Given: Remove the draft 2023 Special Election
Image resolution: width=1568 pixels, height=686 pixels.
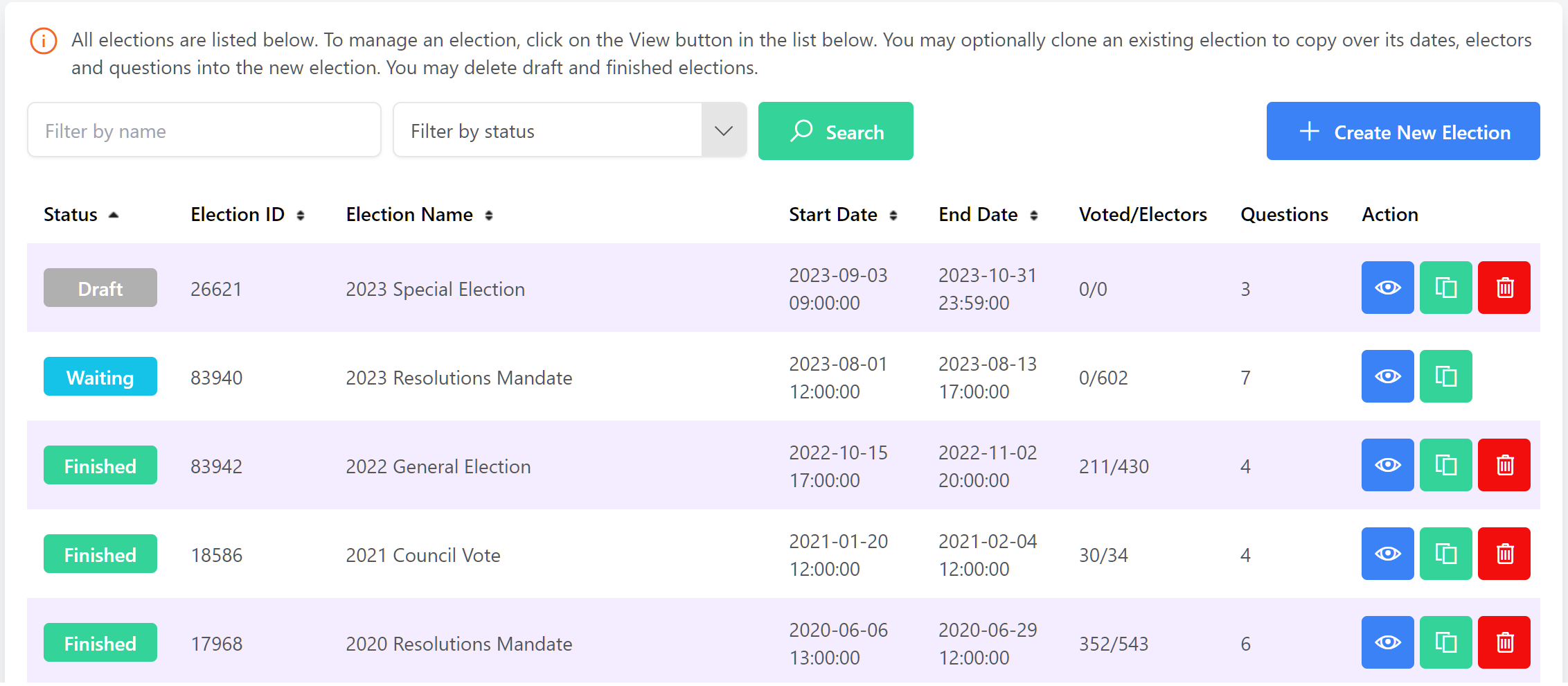Looking at the screenshot, I should [x=1504, y=288].
